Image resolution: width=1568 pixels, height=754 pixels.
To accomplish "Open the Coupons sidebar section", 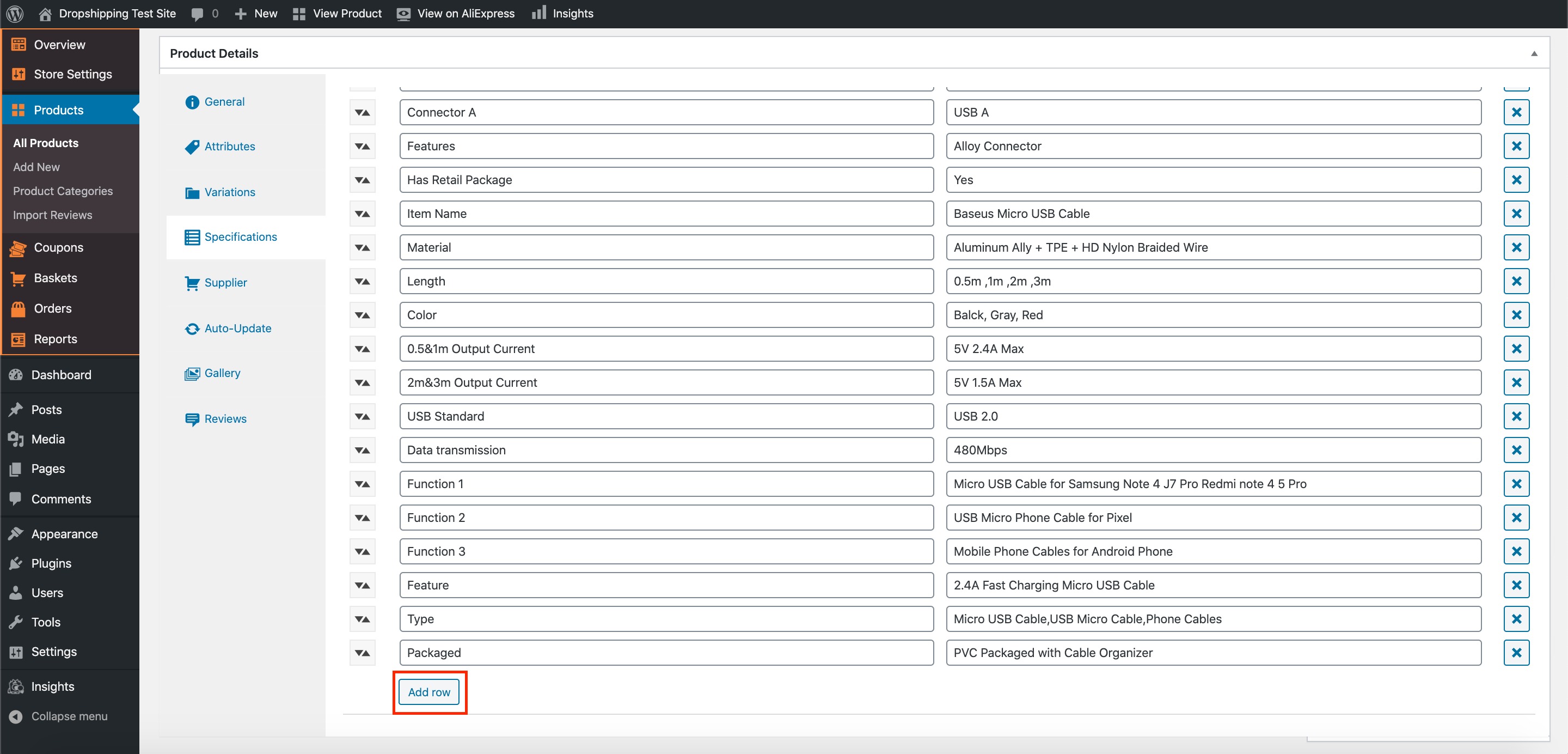I will (x=58, y=248).
